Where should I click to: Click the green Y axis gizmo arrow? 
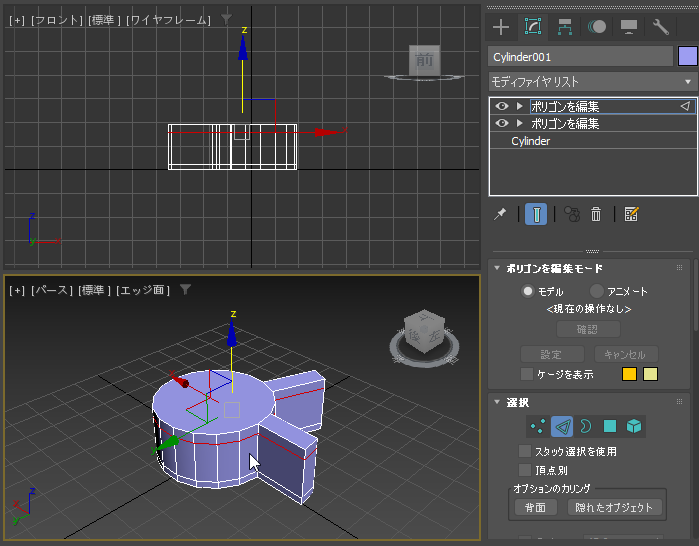[x=167, y=444]
